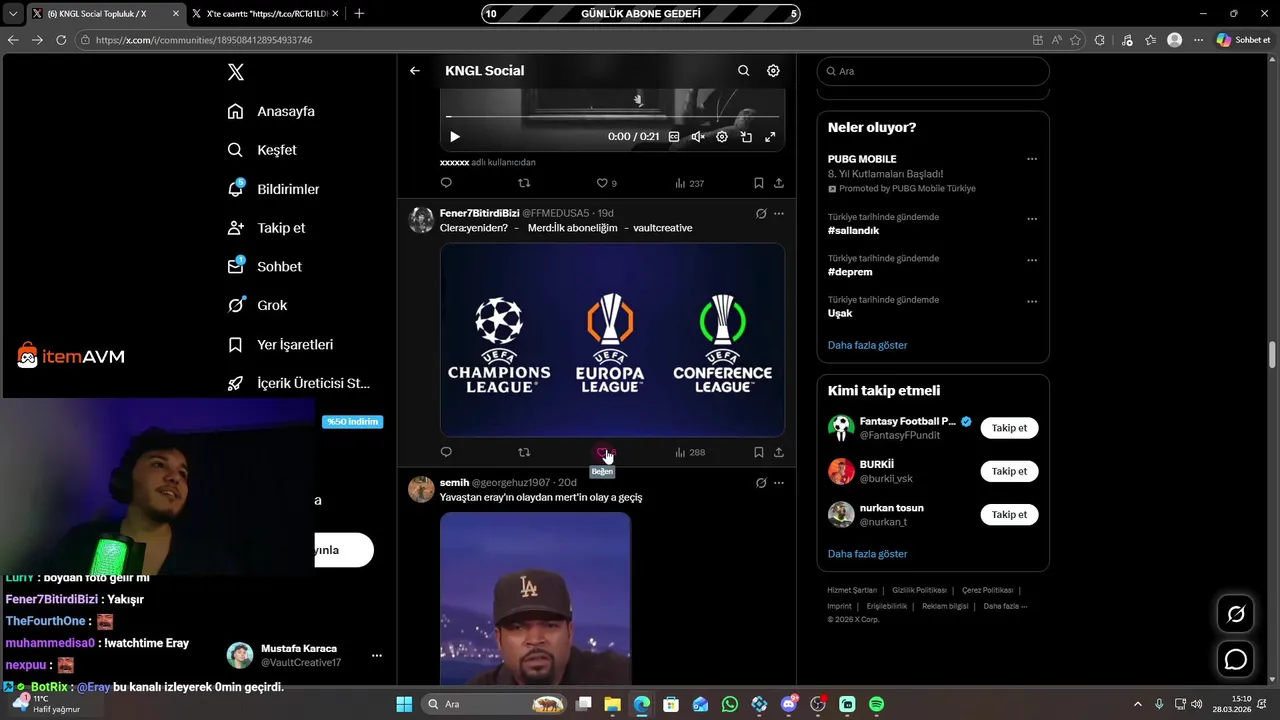Click the x.com address bar

tap(550, 40)
